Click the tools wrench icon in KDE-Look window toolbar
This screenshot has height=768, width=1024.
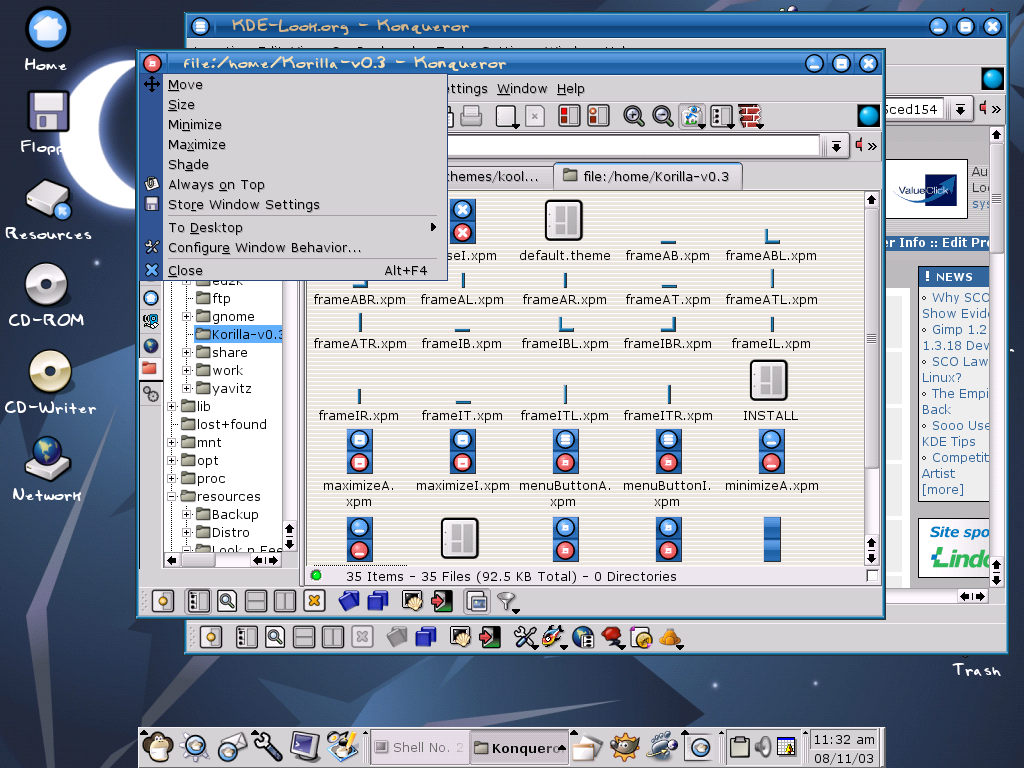(x=524, y=637)
